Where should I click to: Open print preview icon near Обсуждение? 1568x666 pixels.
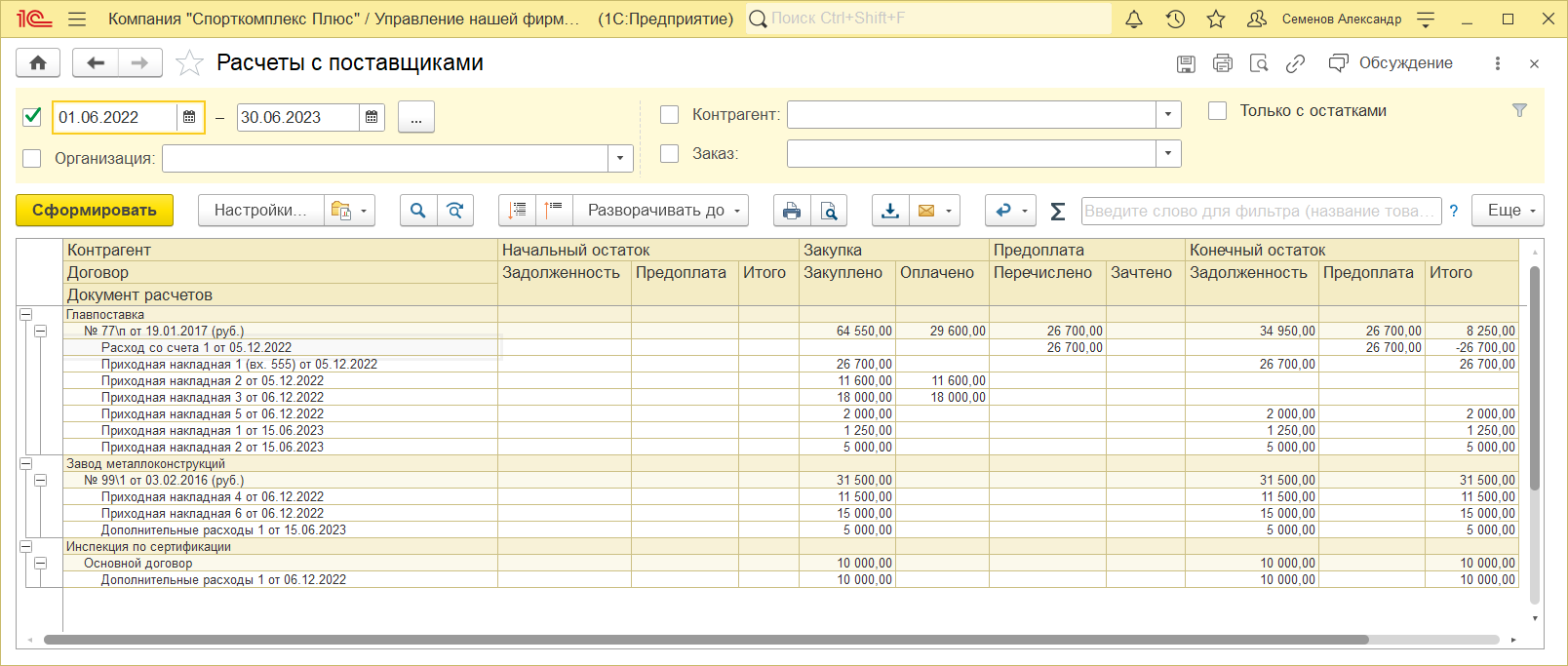pyautogui.click(x=1259, y=63)
